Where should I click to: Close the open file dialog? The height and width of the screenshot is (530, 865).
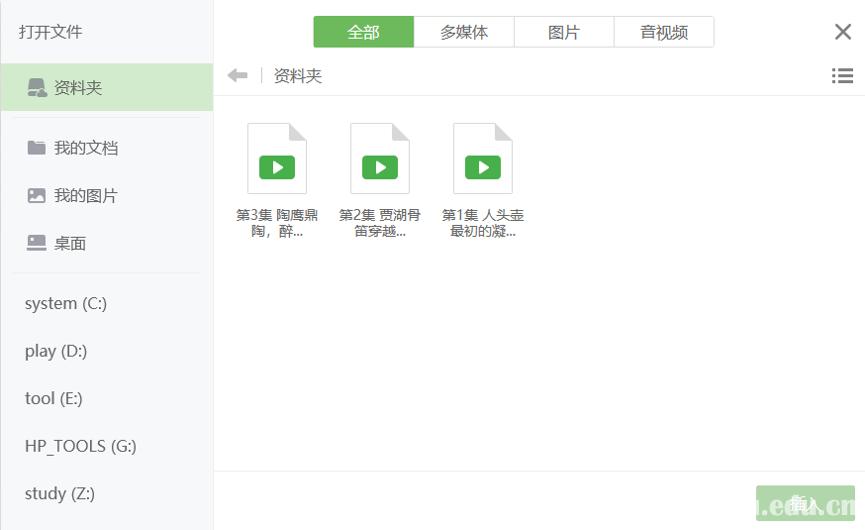(843, 32)
